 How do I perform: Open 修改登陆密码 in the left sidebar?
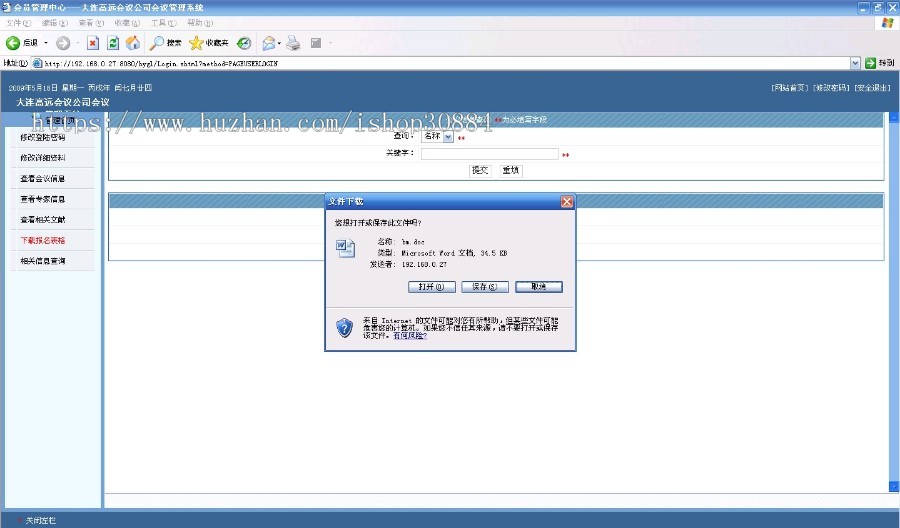pyautogui.click(x=42, y=137)
